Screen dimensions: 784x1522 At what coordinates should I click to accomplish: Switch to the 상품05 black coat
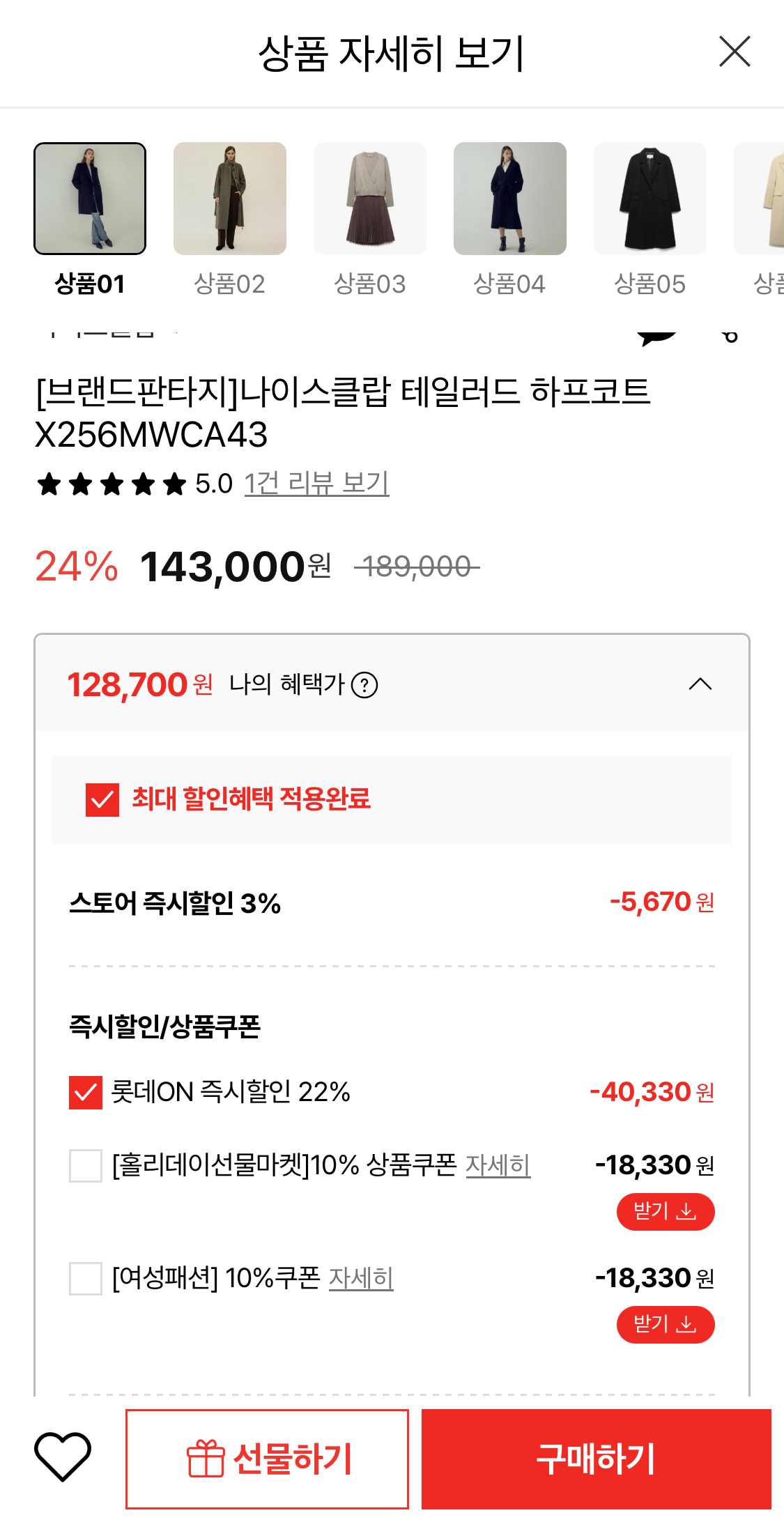(x=650, y=199)
